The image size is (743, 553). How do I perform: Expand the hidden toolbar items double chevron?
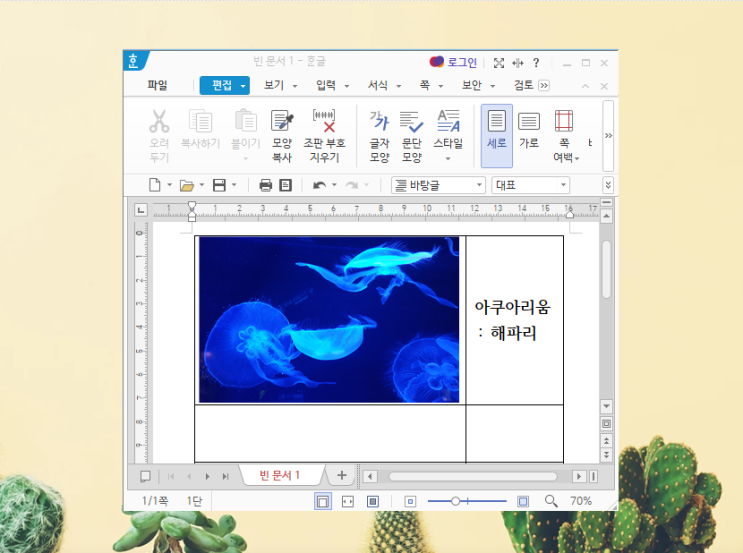click(x=608, y=185)
